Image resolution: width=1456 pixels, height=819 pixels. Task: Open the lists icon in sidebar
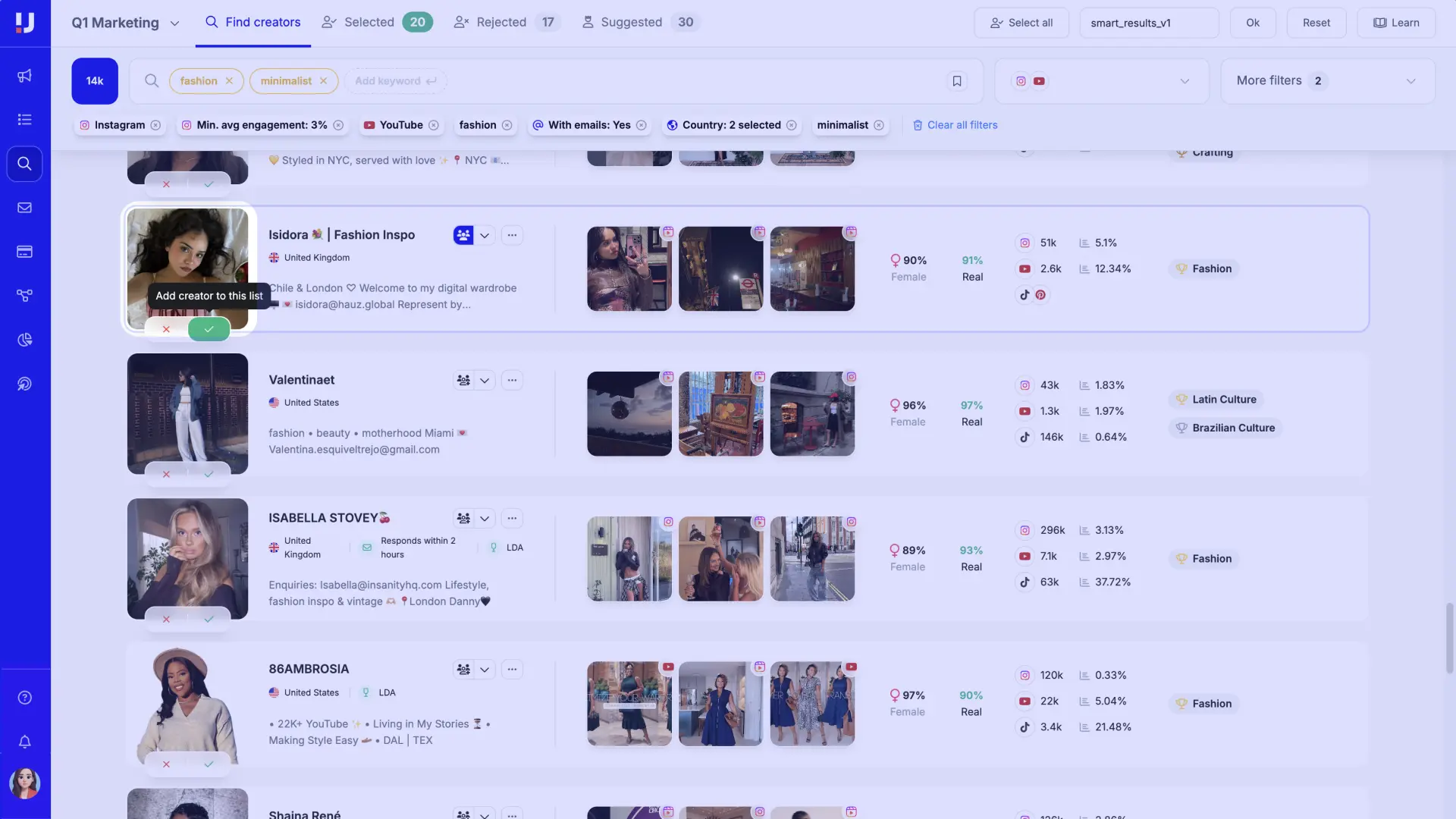[24, 120]
